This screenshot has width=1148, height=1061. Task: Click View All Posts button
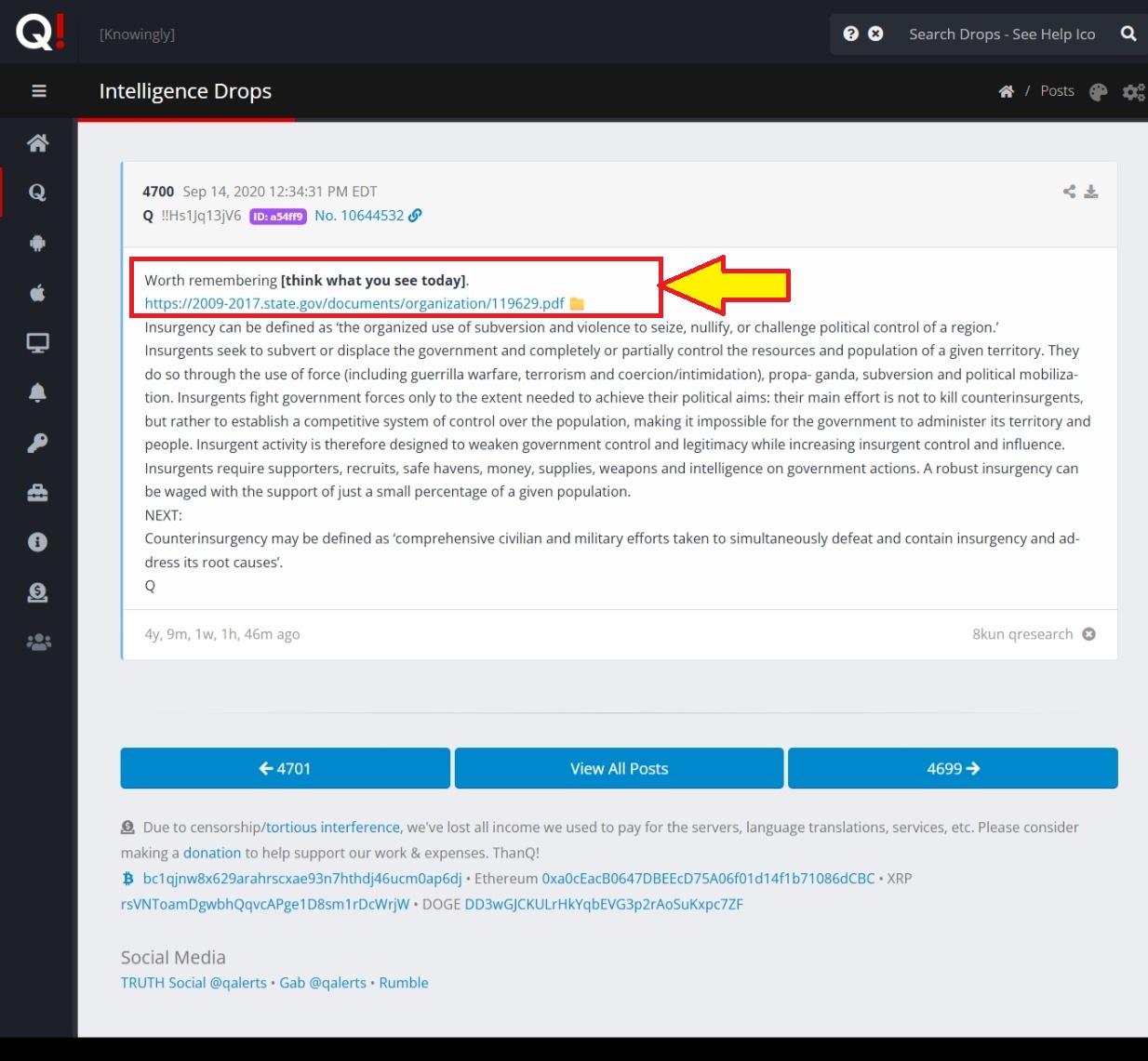click(620, 768)
